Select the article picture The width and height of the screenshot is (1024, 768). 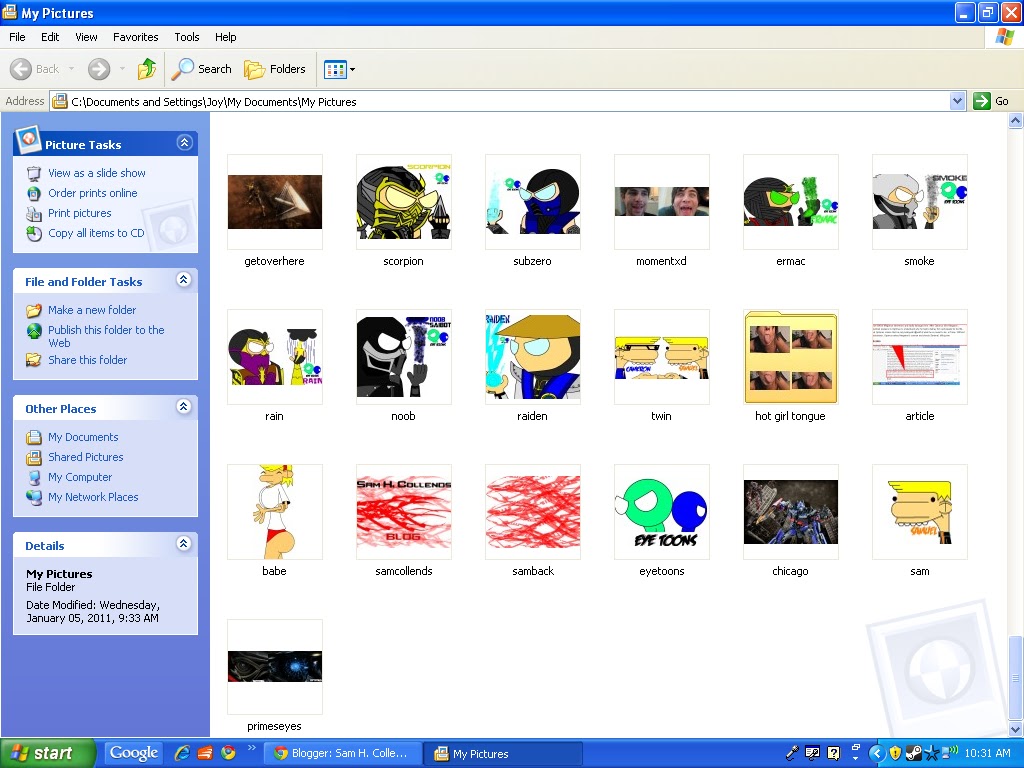pyautogui.click(x=920, y=357)
